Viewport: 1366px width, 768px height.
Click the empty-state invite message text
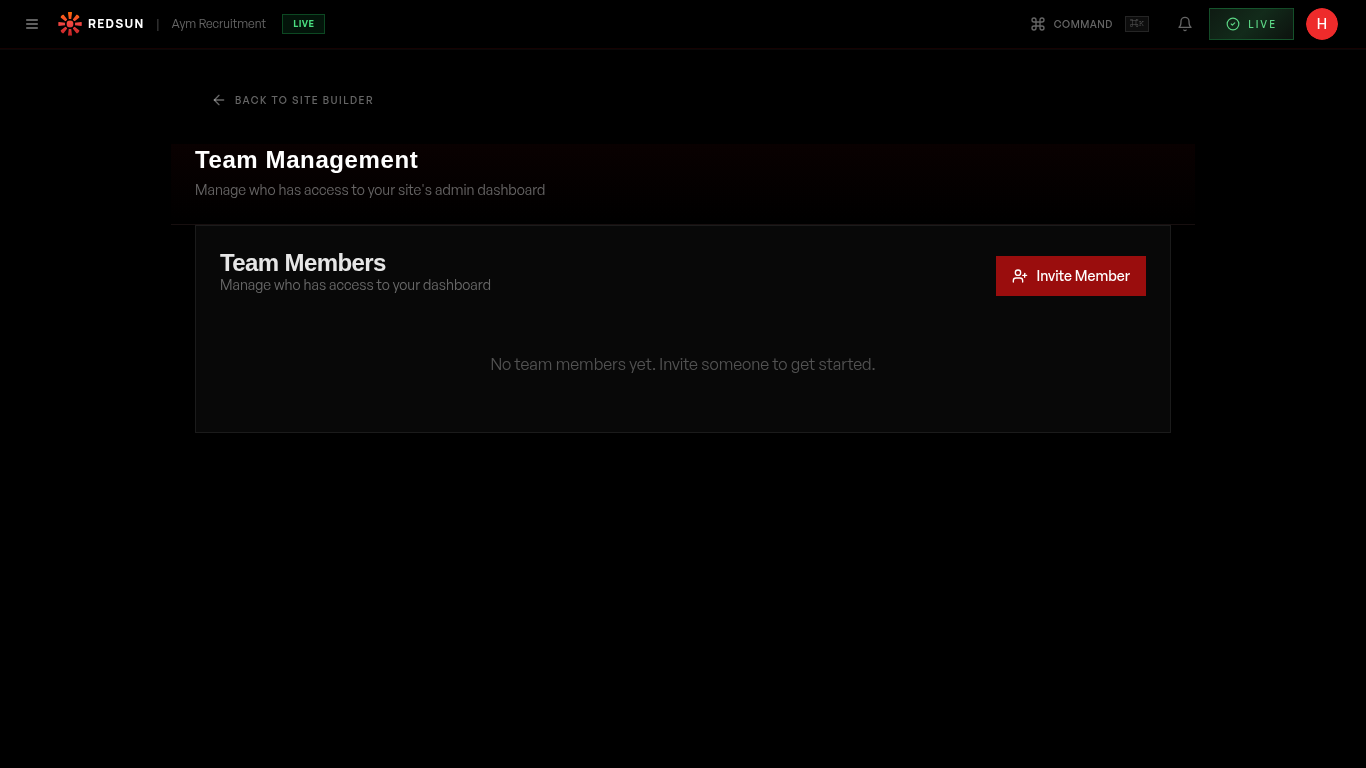click(683, 364)
